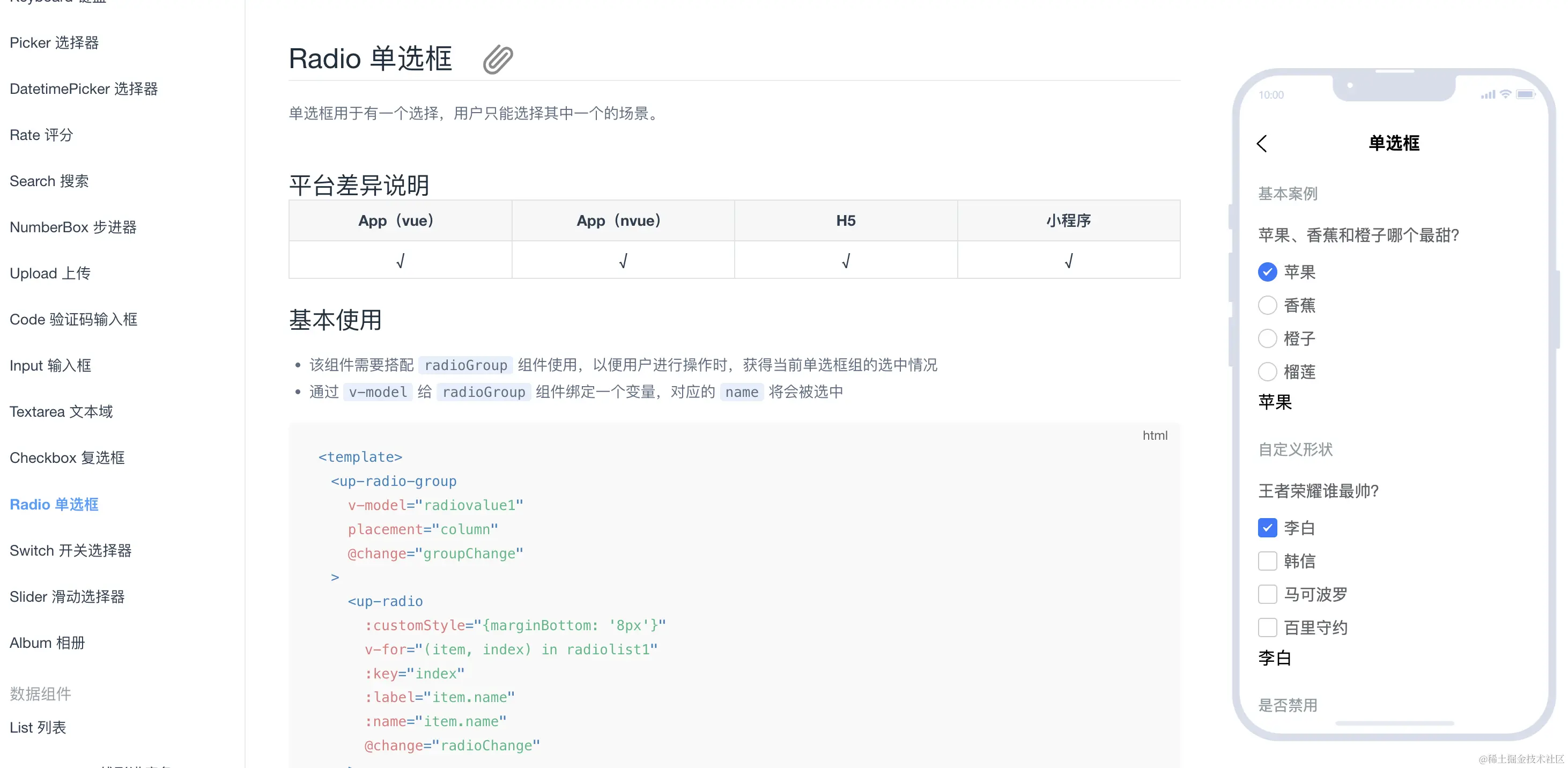Viewport: 1568px width, 768px height.
Task: Click the wifi icon in phone status bar
Action: coord(1505,94)
